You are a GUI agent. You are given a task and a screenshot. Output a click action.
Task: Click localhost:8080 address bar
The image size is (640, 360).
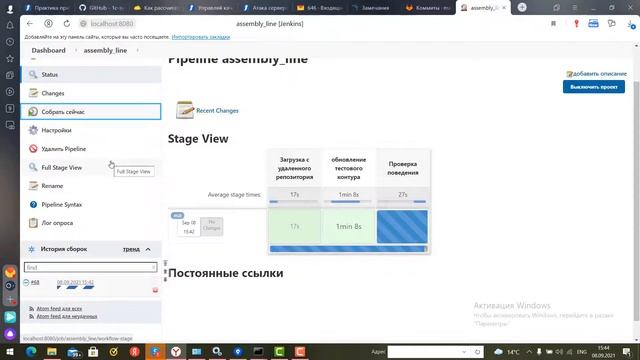point(112,24)
